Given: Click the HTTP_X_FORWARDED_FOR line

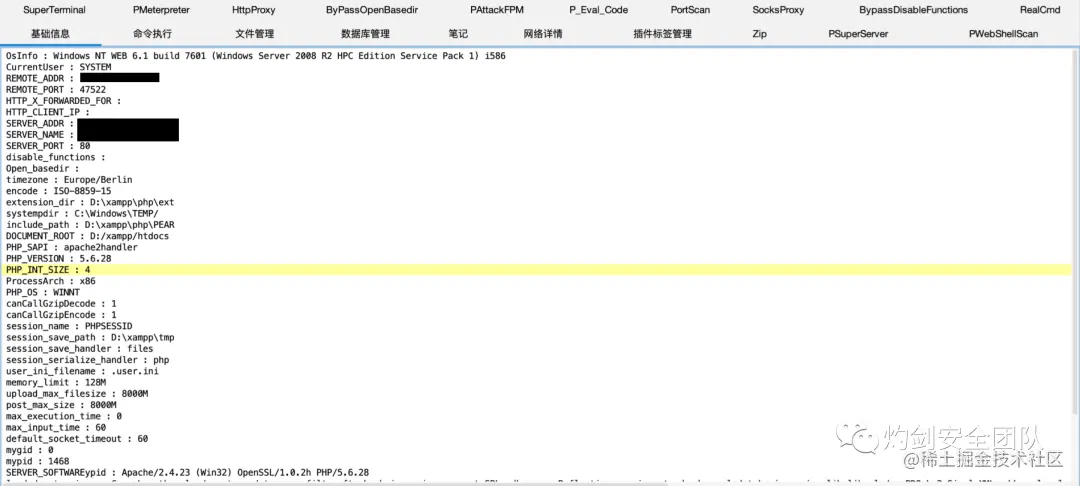Looking at the screenshot, I should (63, 101).
